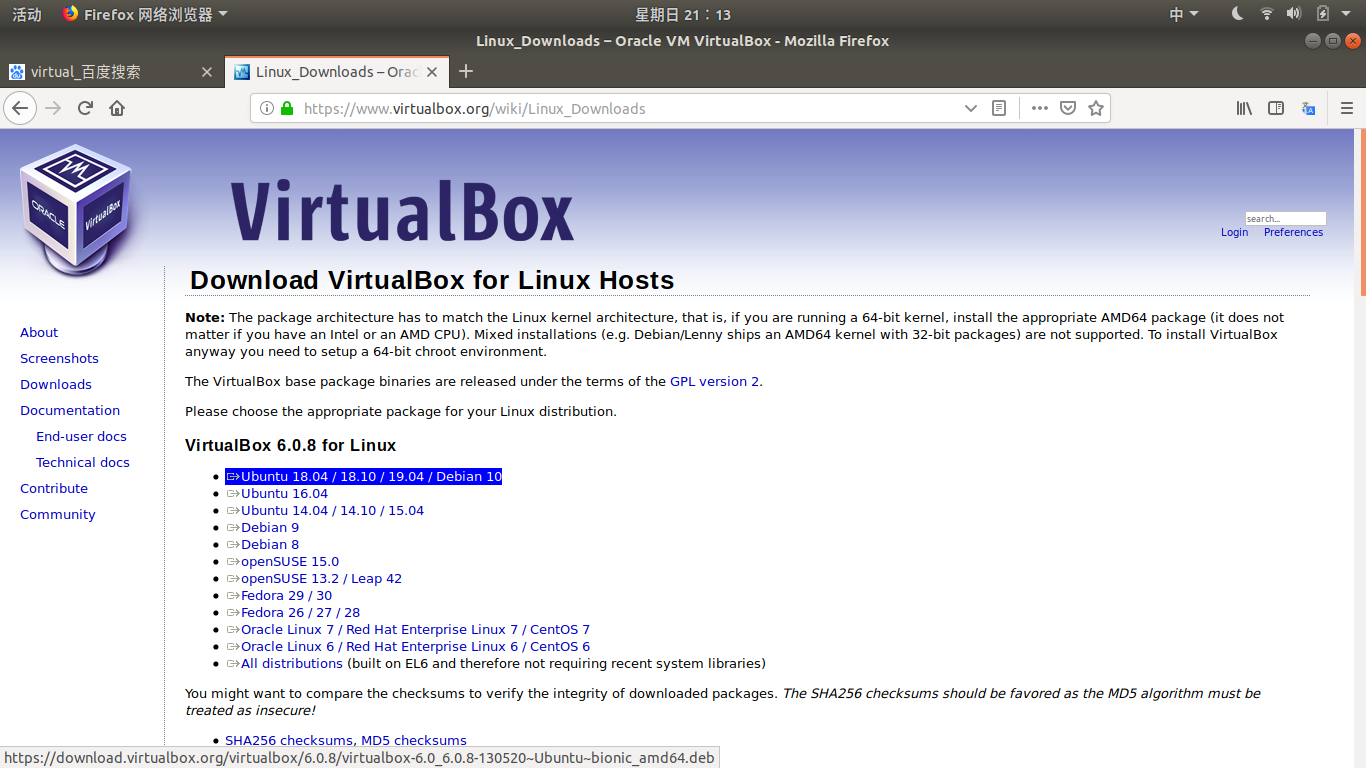Open the Preferences link

pos(1293,232)
